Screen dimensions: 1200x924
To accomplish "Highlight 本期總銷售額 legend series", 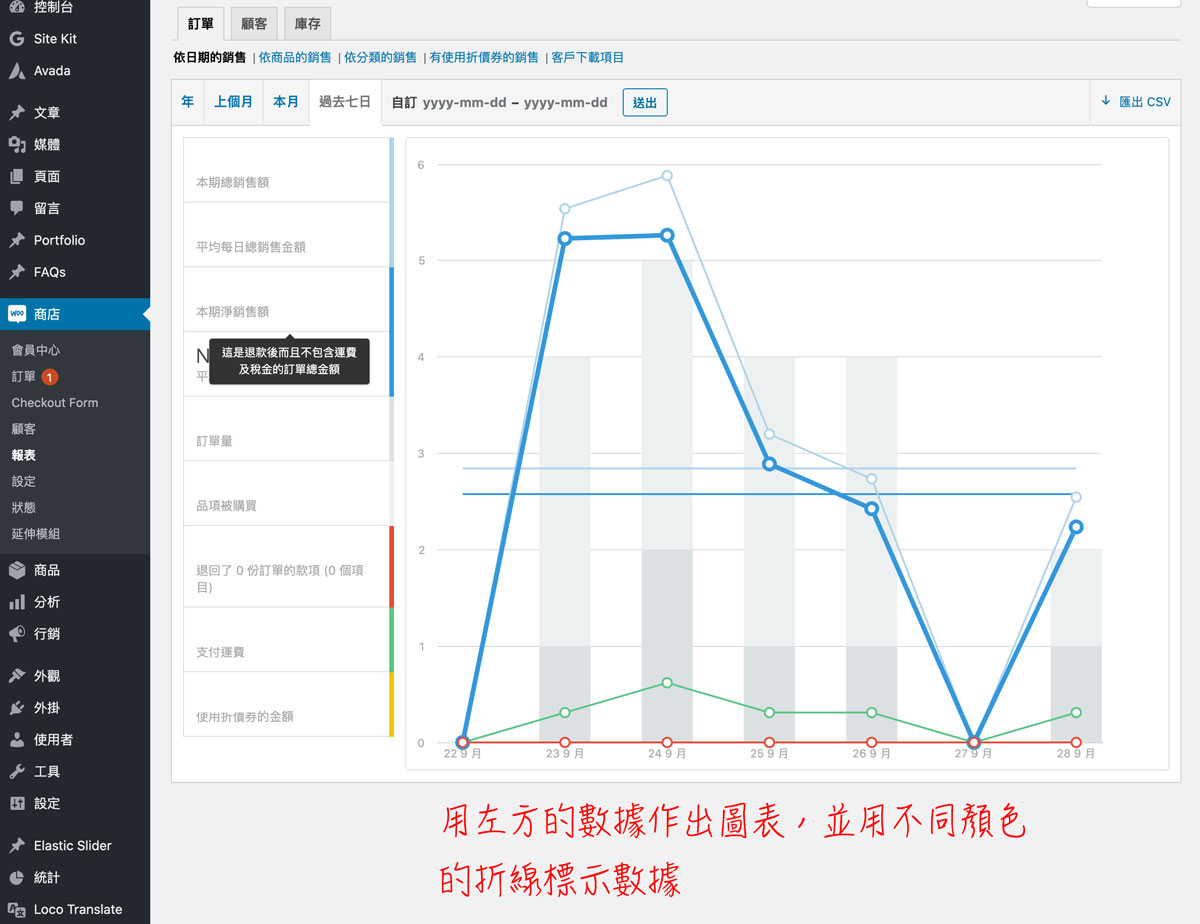I will click(x=288, y=170).
